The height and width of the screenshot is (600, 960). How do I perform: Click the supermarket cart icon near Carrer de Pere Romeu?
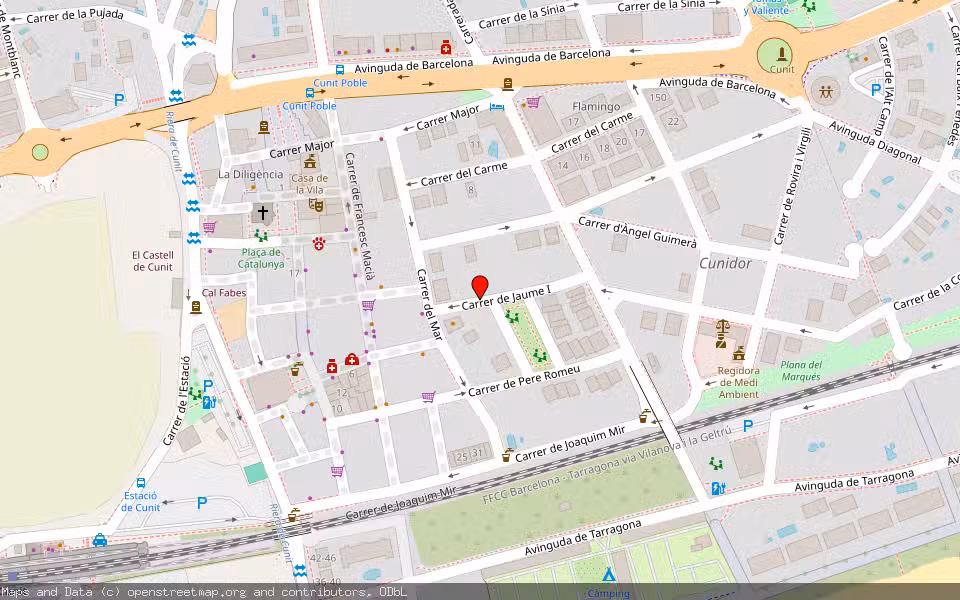429,397
